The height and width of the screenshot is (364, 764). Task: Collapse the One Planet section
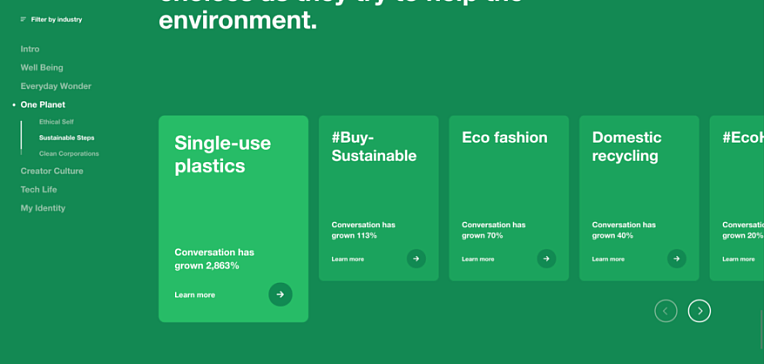[x=43, y=105]
